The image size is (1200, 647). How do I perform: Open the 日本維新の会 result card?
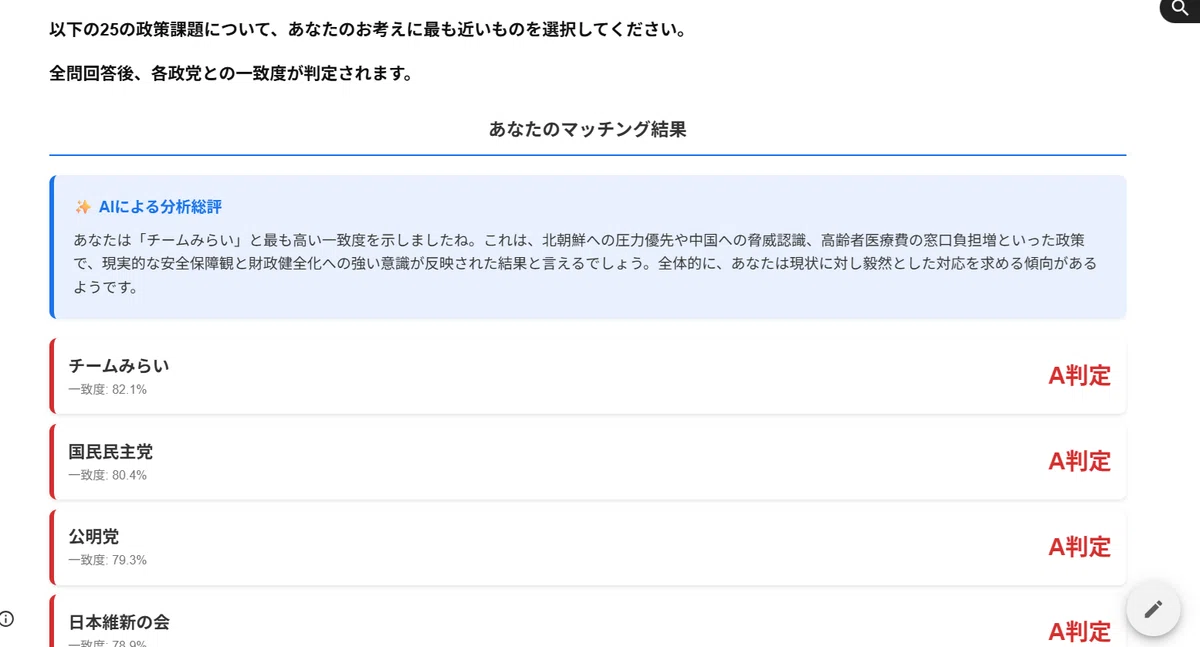588,621
